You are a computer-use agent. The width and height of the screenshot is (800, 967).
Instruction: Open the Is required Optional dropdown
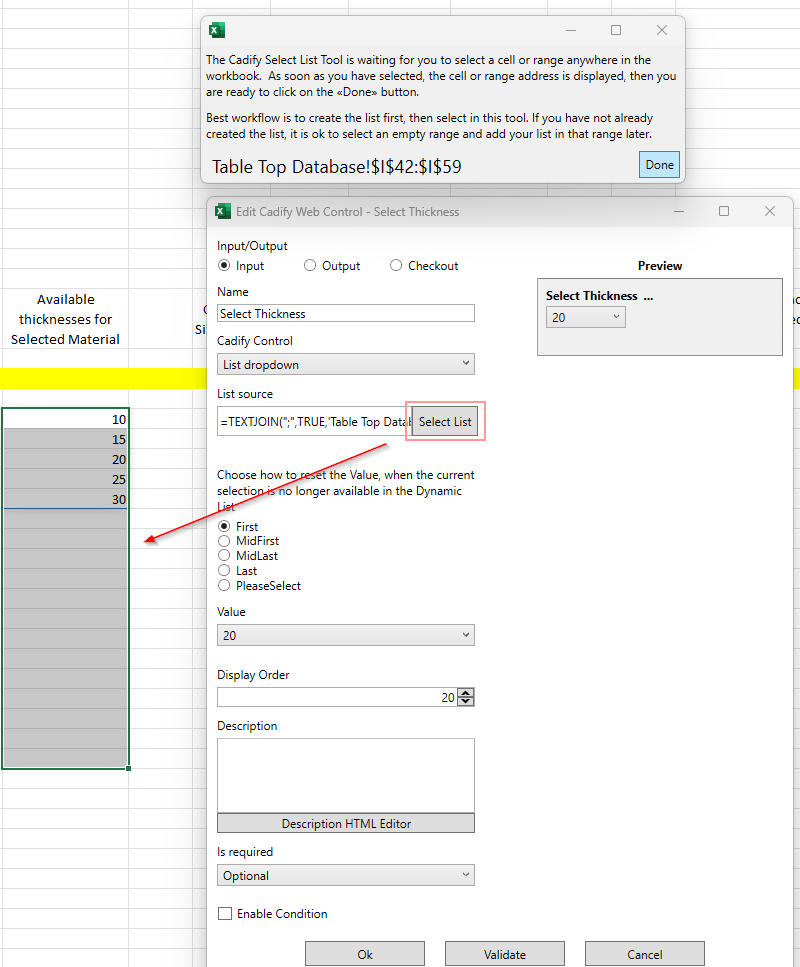click(x=345, y=875)
